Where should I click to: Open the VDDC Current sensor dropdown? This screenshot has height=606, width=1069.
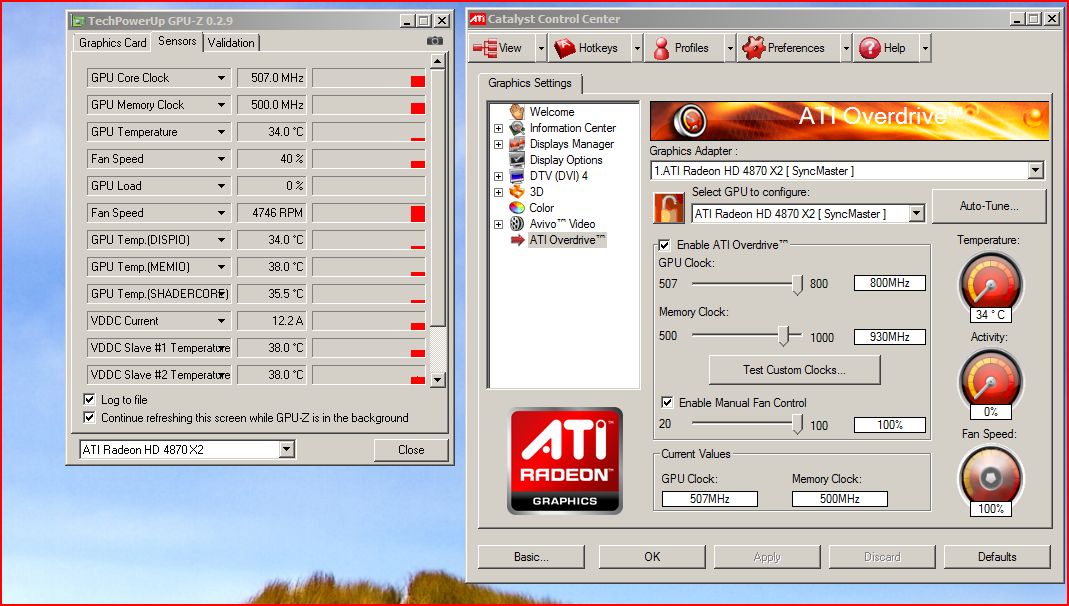pyautogui.click(x=221, y=320)
